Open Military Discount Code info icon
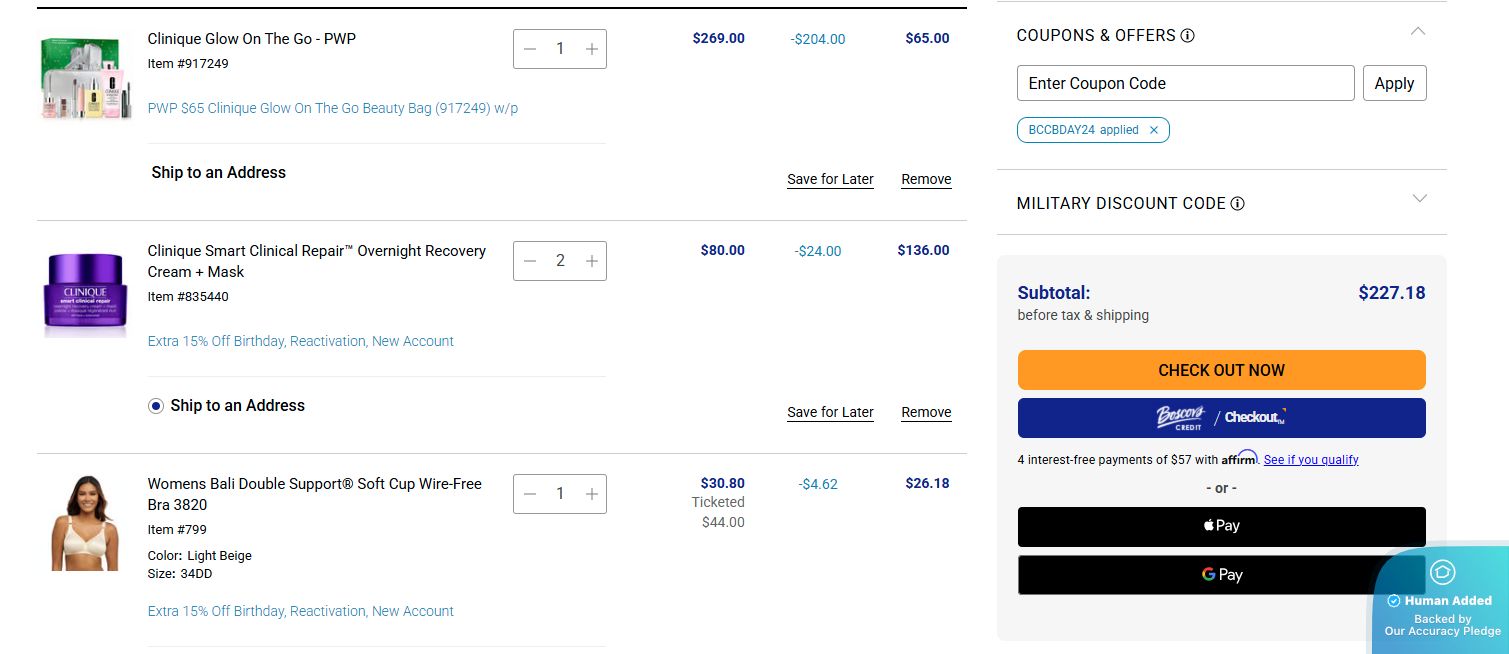Screen dimensions: 1509x654 tap(1237, 204)
